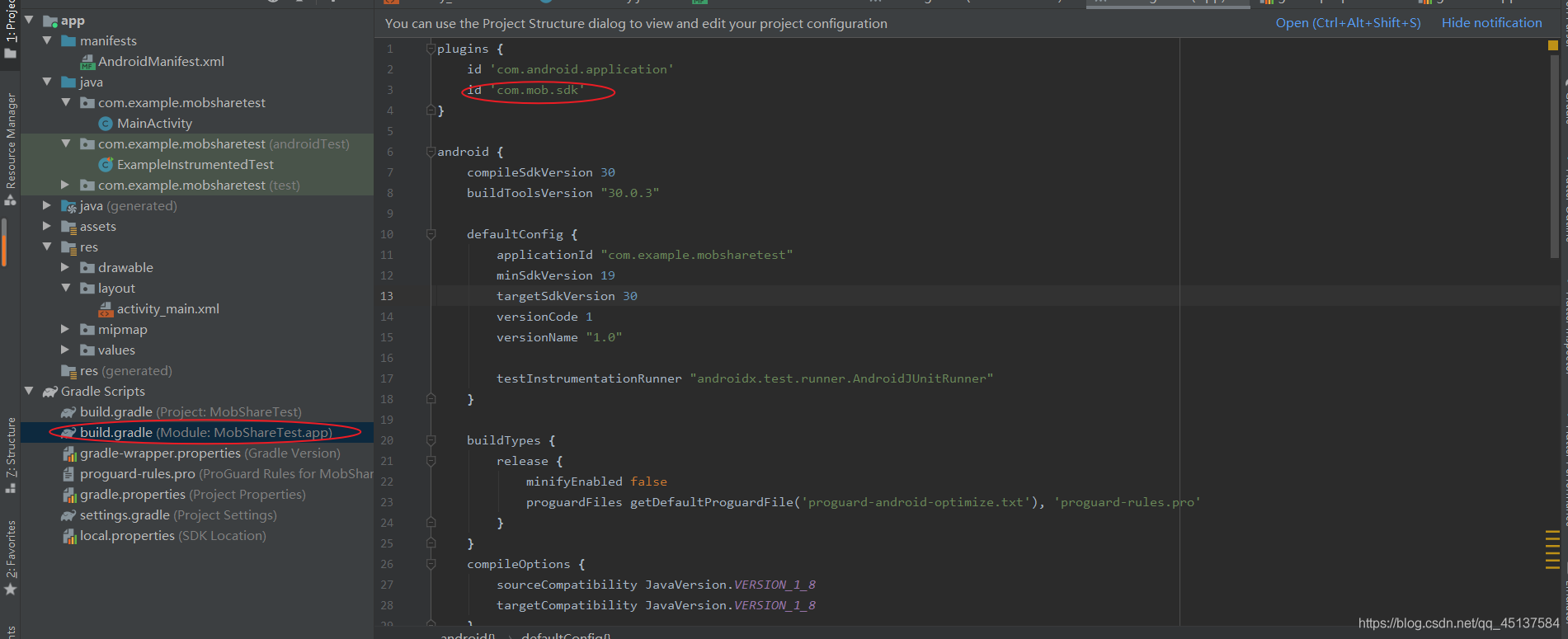
Task: Click gradle-wrapper.properties file icon
Action: [x=69, y=453]
